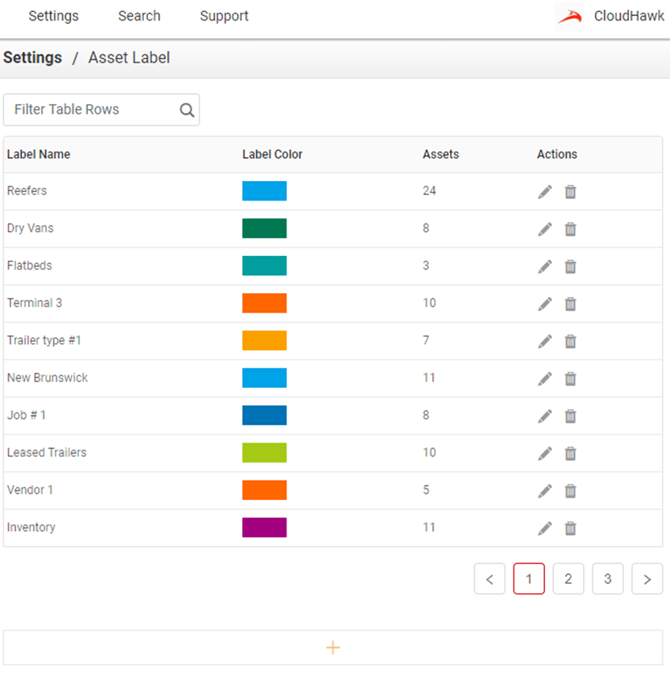Screen dimensions: 670x681
Task: Delete the New Brunswick label
Action: click(x=570, y=378)
